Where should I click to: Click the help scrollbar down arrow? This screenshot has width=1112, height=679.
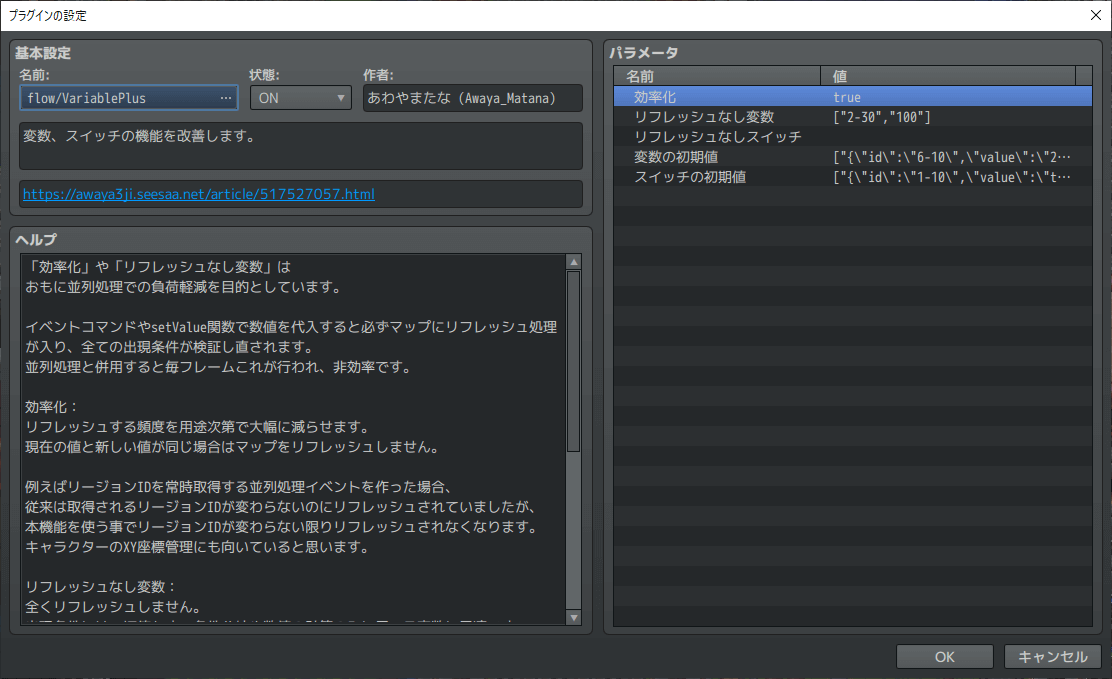click(x=574, y=618)
